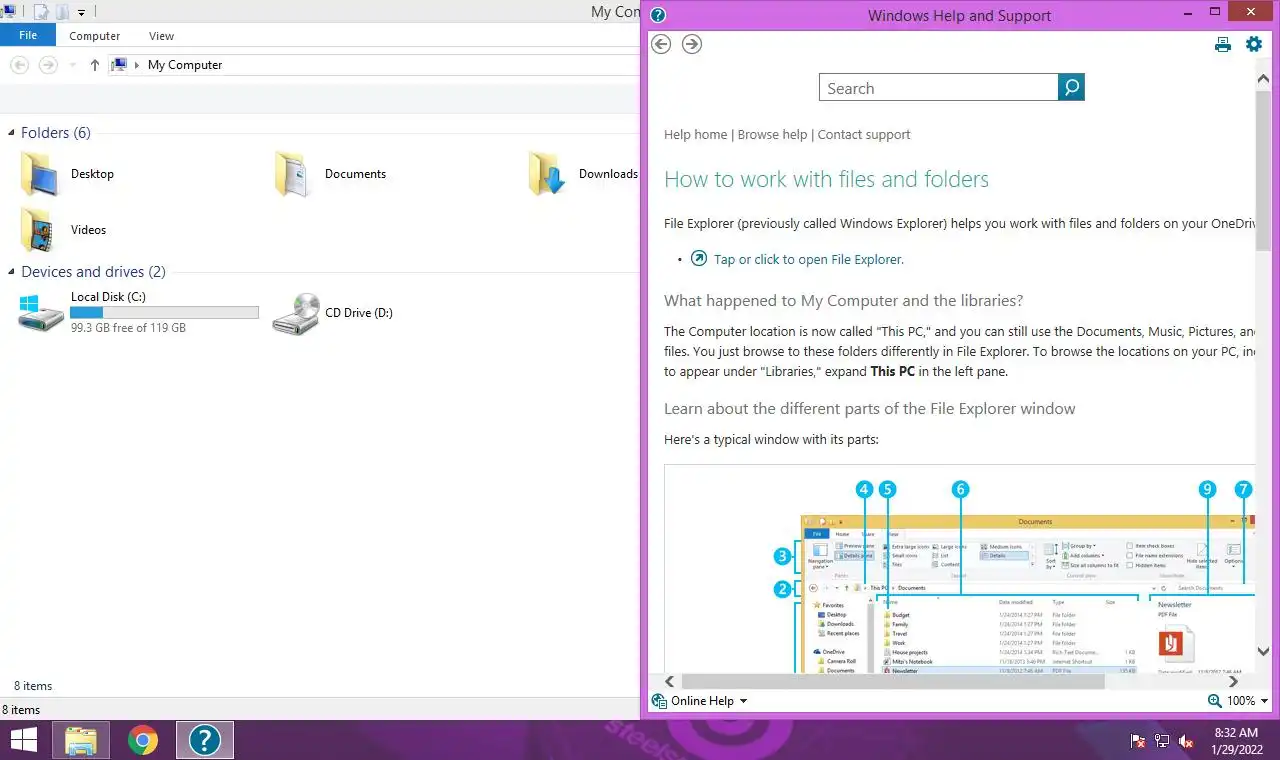Click 'Tap or click to open File Explorer' link
The width and height of the screenshot is (1280, 760).
(809, 259)
